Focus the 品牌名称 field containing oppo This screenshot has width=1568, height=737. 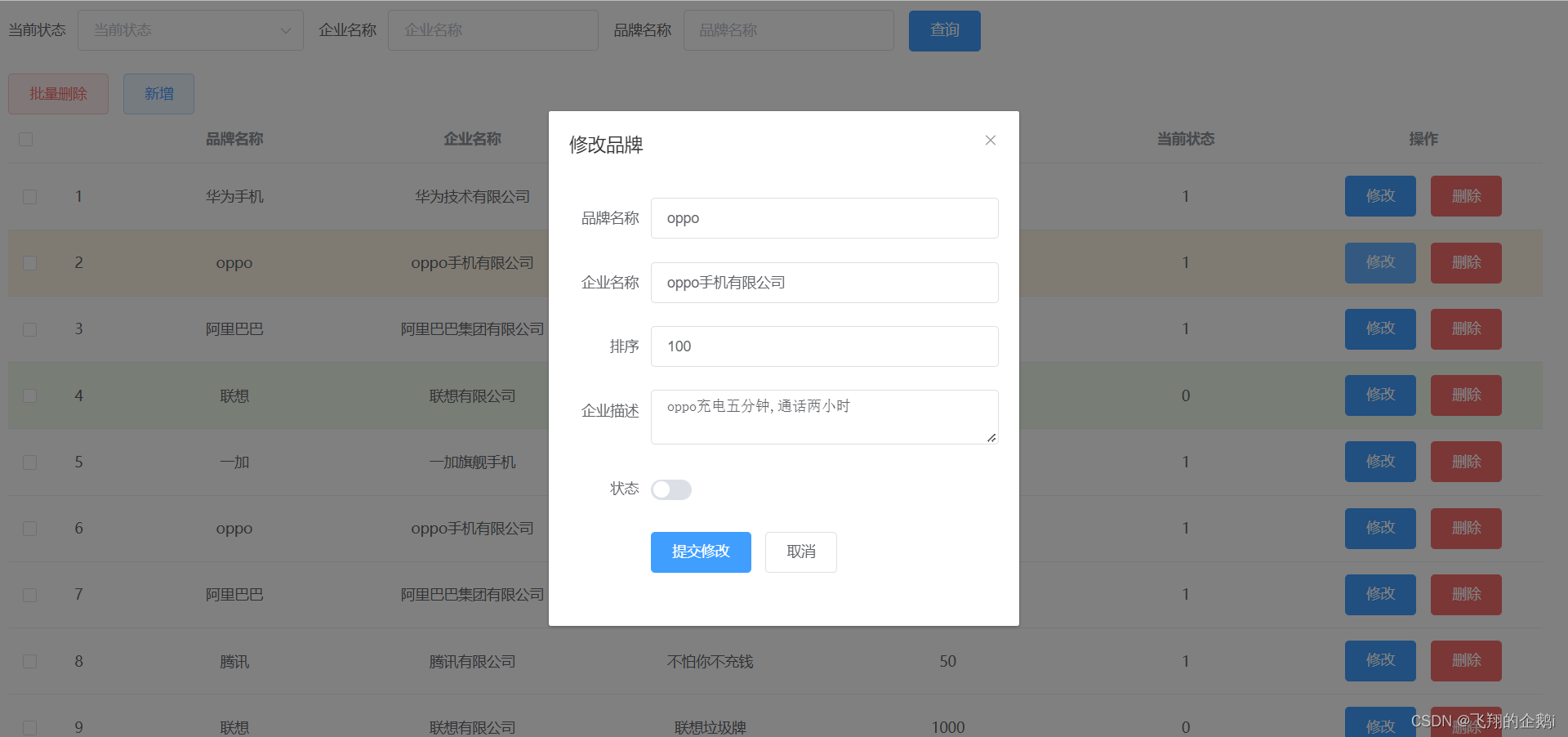[x=824, y=218]
